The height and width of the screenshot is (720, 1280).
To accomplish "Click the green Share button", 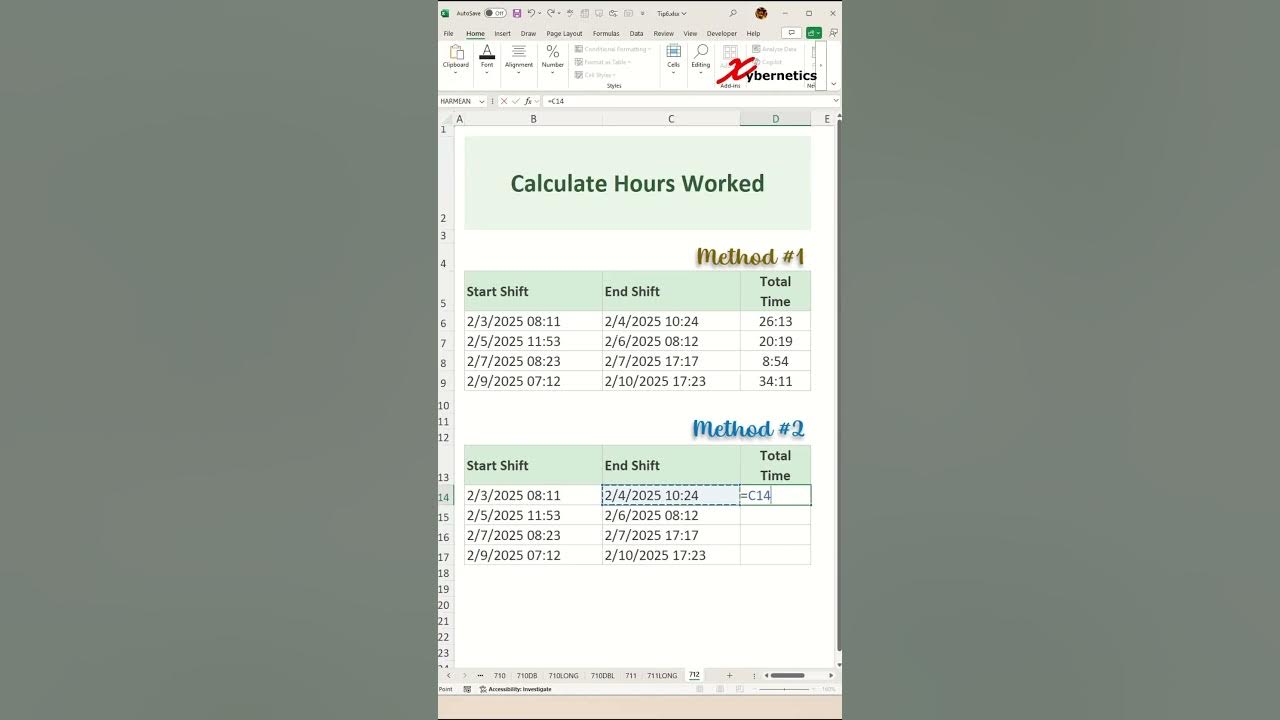I will 814,33.
